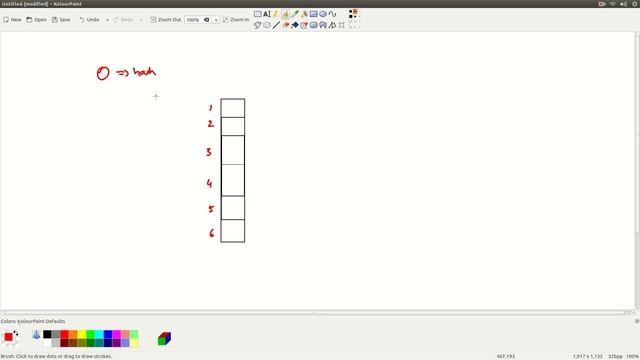Select the Line tool
Image resolution: width=640 pixels, height=360 pixels.
pyautogui.click(x=276, y=25)
